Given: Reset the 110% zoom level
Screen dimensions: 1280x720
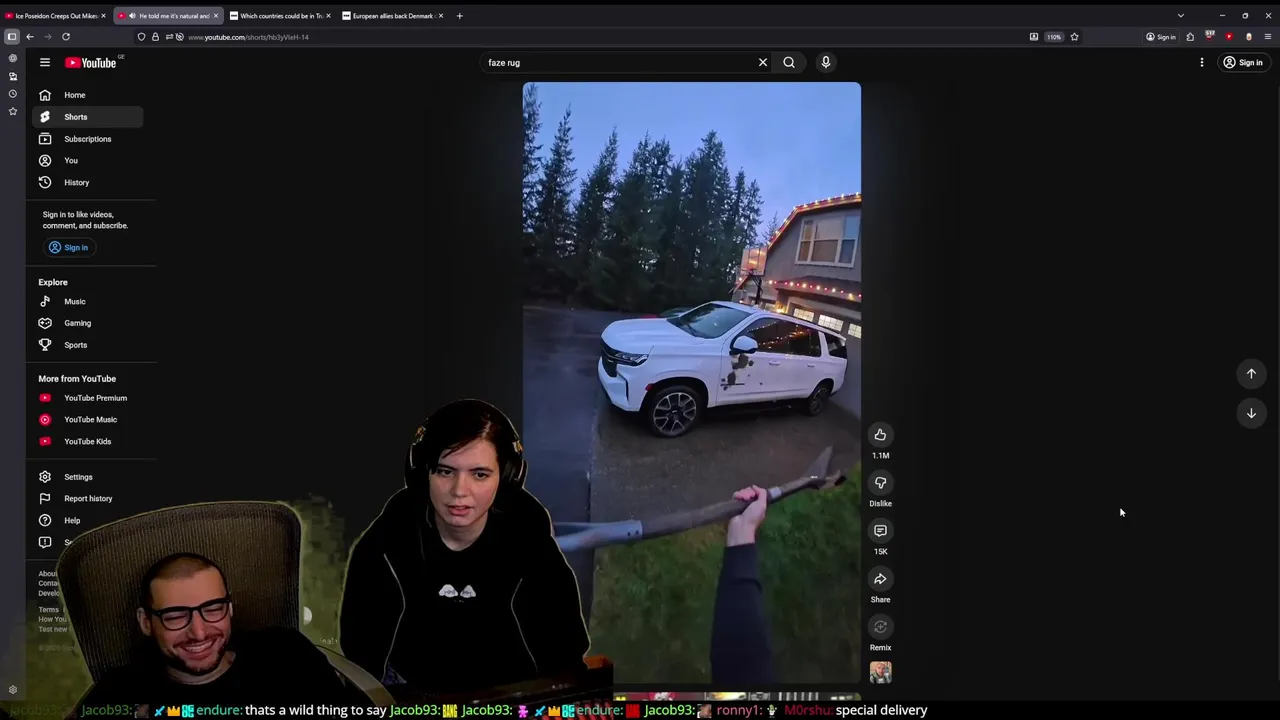Looking at the screenshot, I should click(1054, 37).
